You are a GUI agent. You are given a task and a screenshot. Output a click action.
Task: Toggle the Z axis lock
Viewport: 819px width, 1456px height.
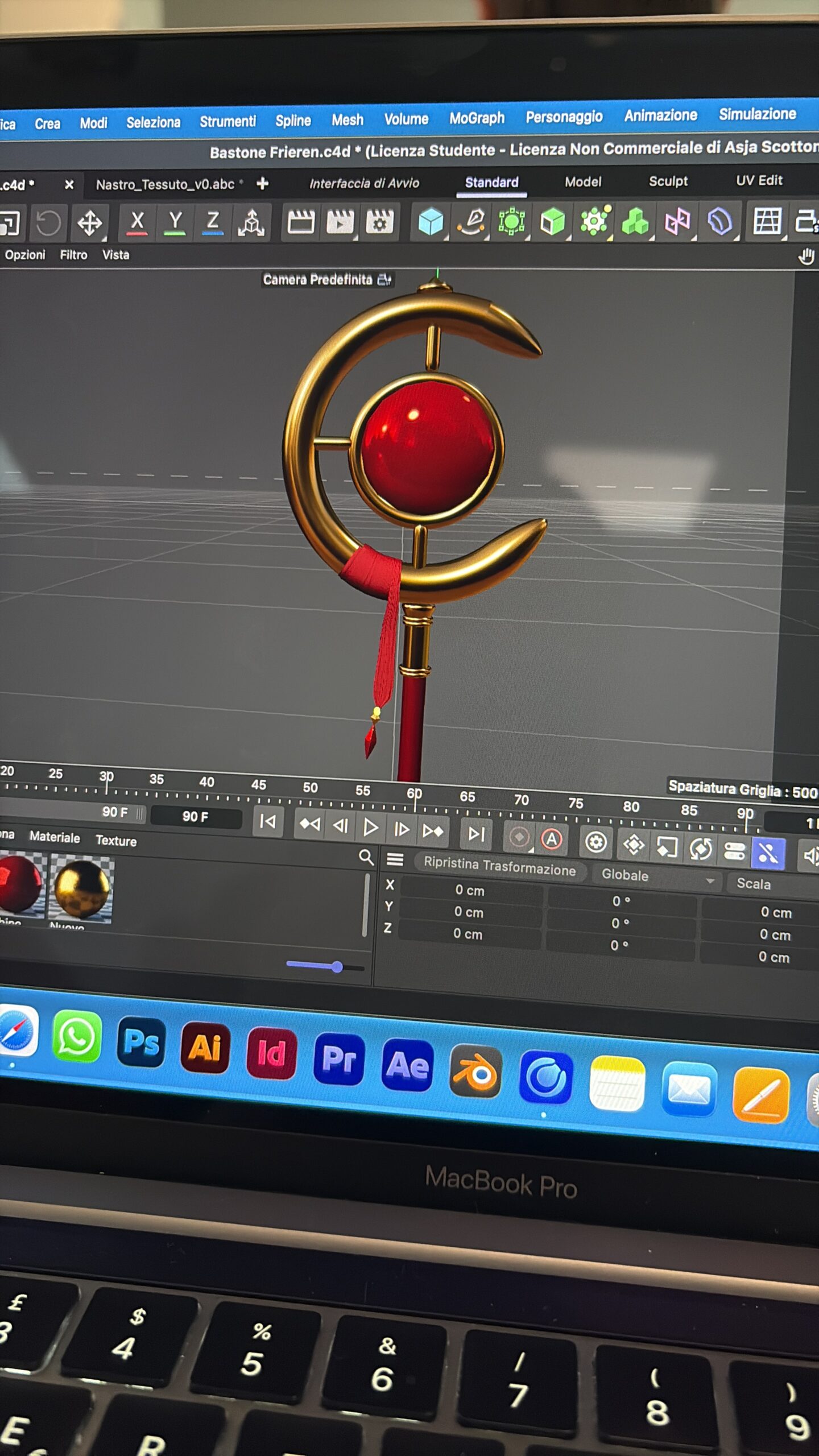(x=213, y=222)
